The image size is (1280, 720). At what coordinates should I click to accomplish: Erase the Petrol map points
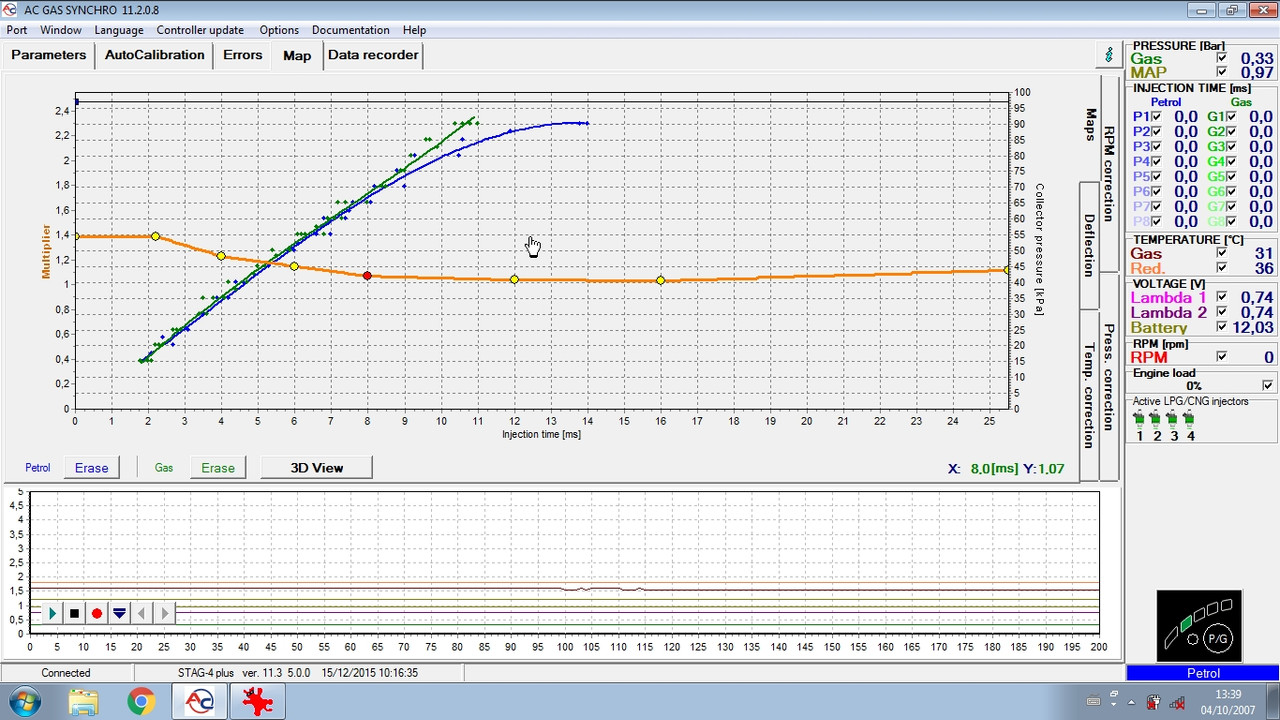click(x=92, y=467)
